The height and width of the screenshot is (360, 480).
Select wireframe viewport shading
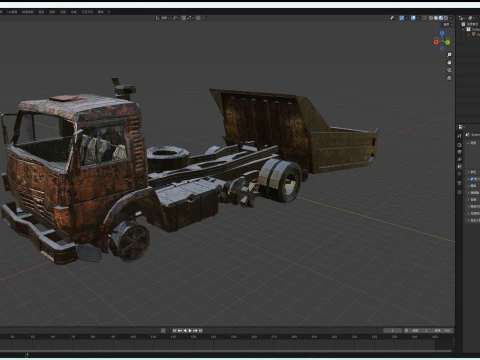(x=431, y=18)
